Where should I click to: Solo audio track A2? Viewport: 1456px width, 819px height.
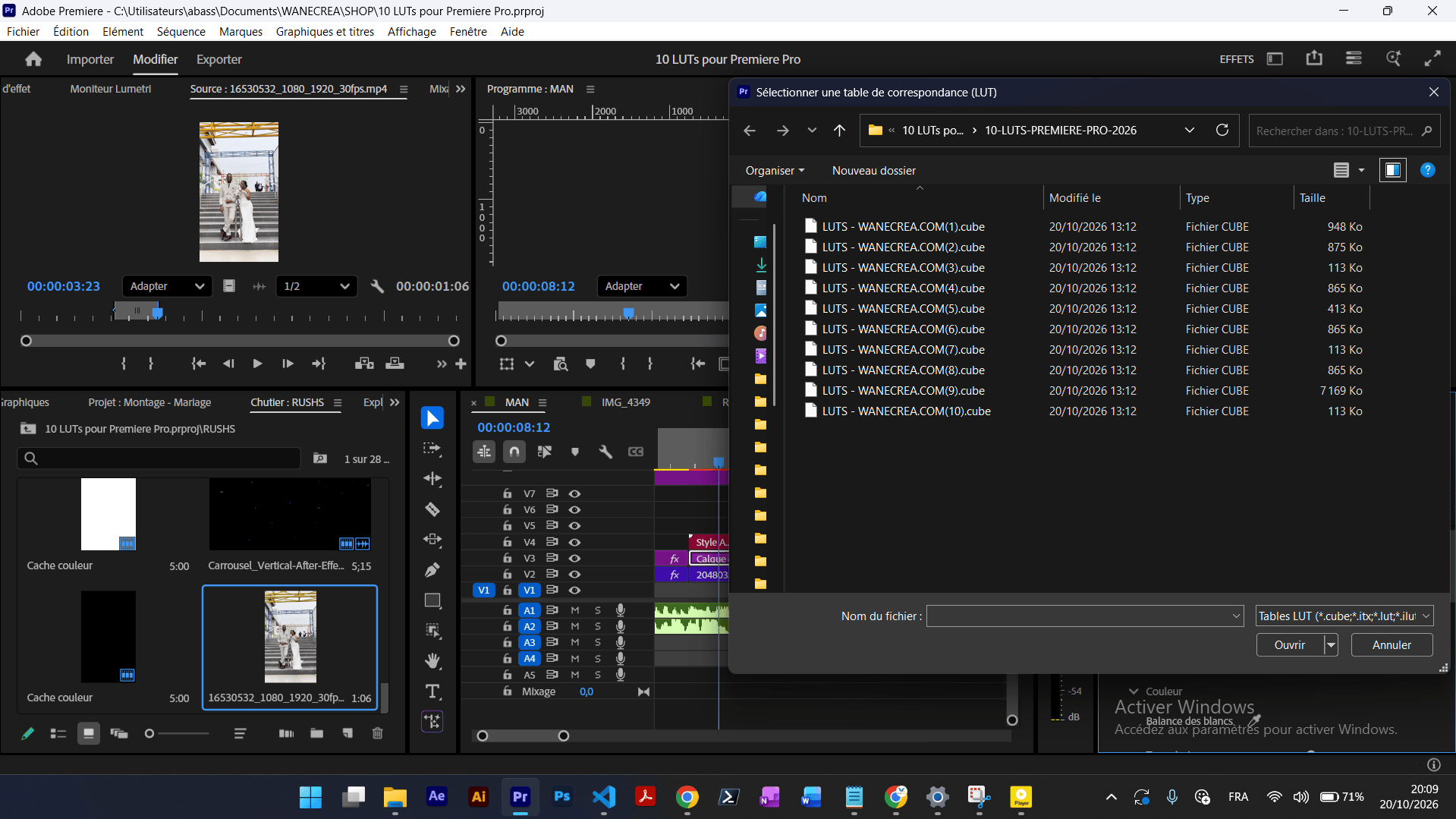(x=598, y=626)
